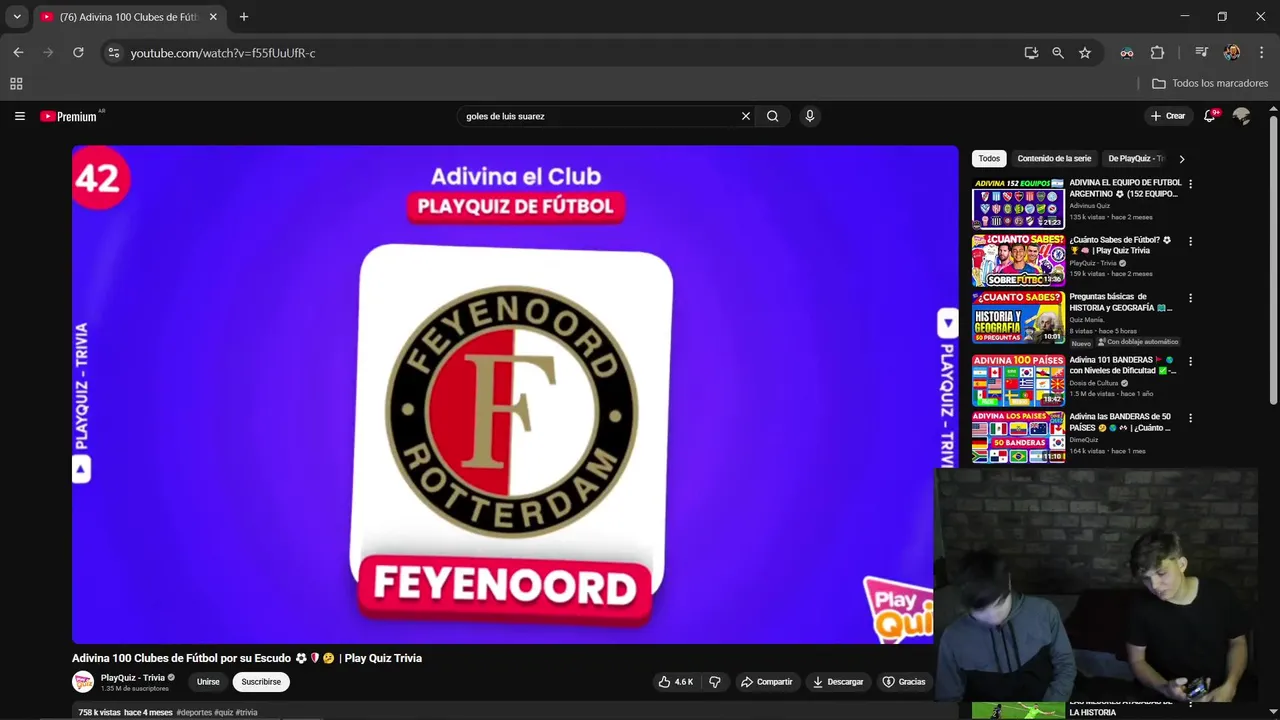Open media controls icon in toolbar
The width and height of the screenshot is (1280, 720).
(x=1202, y=53)
